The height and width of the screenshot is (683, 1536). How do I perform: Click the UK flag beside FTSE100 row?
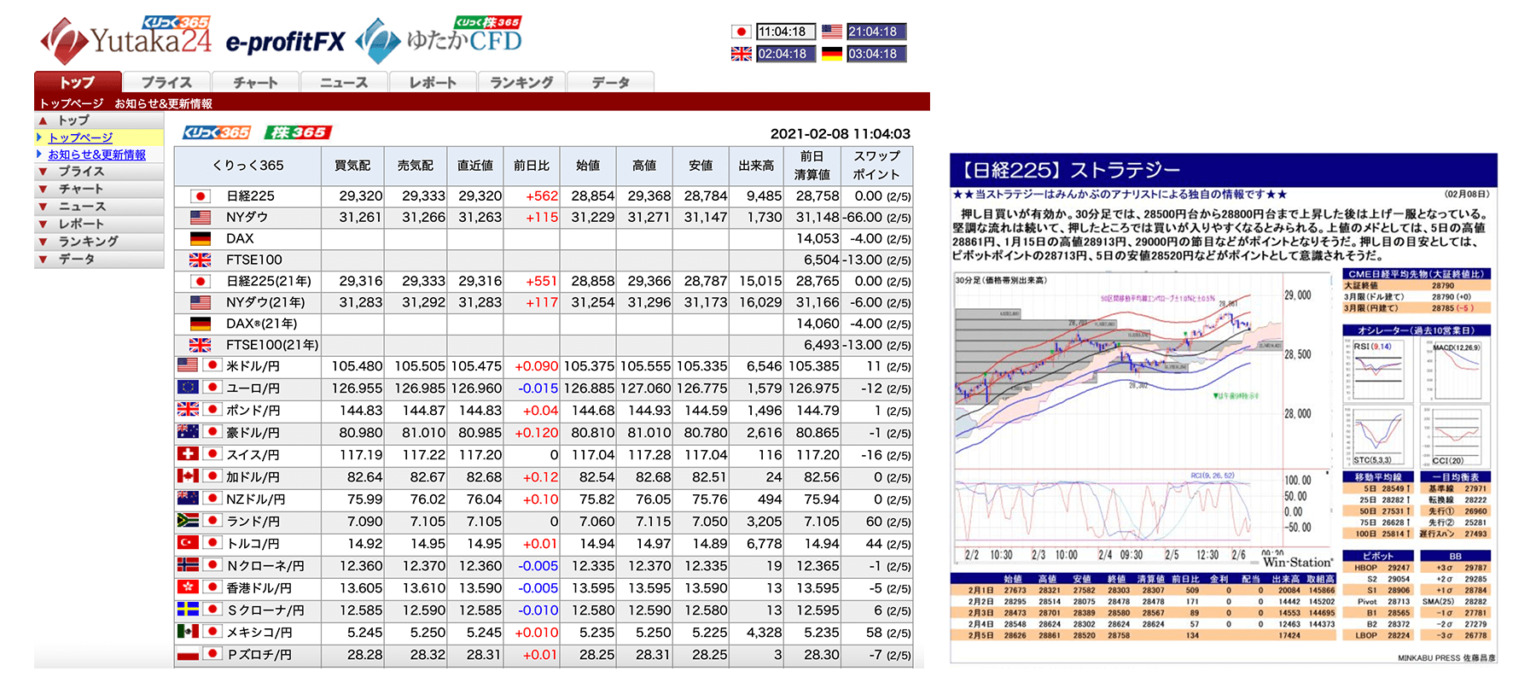[x=200, y=260]
